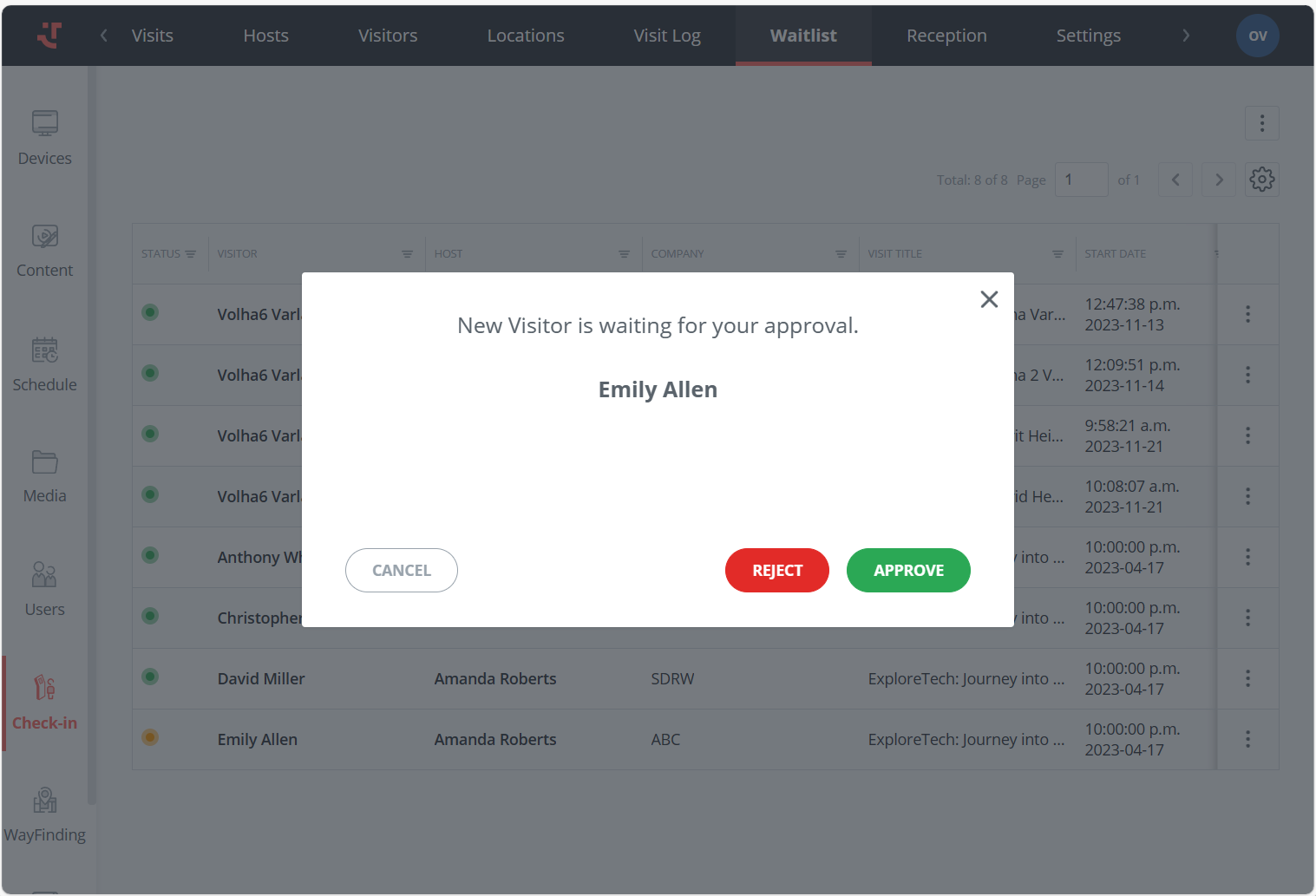Open the Company column filter menu
Screen dimensions: 1316x896
(841, 254)
